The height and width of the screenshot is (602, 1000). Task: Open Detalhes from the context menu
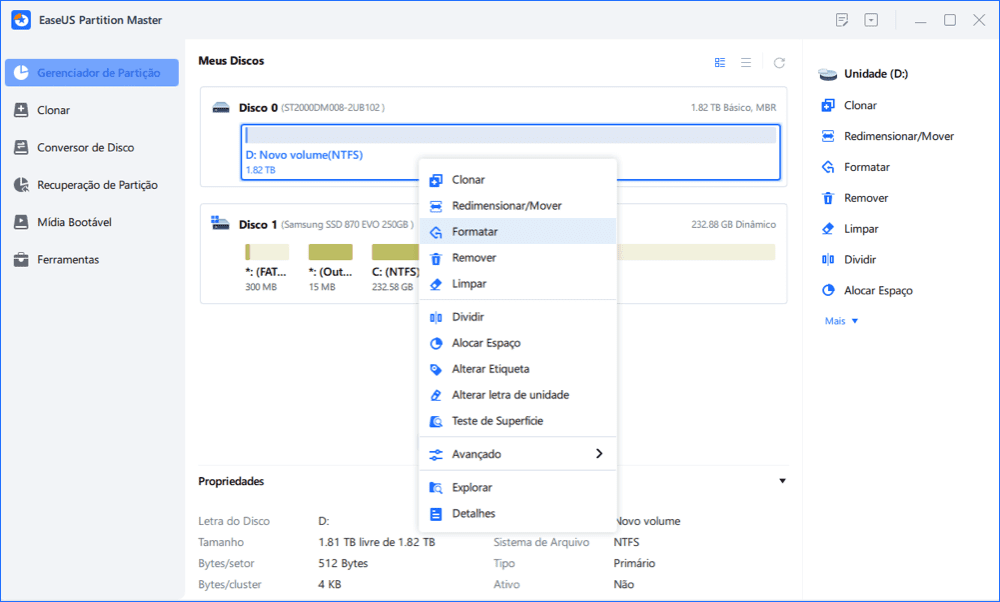[517, 513]
